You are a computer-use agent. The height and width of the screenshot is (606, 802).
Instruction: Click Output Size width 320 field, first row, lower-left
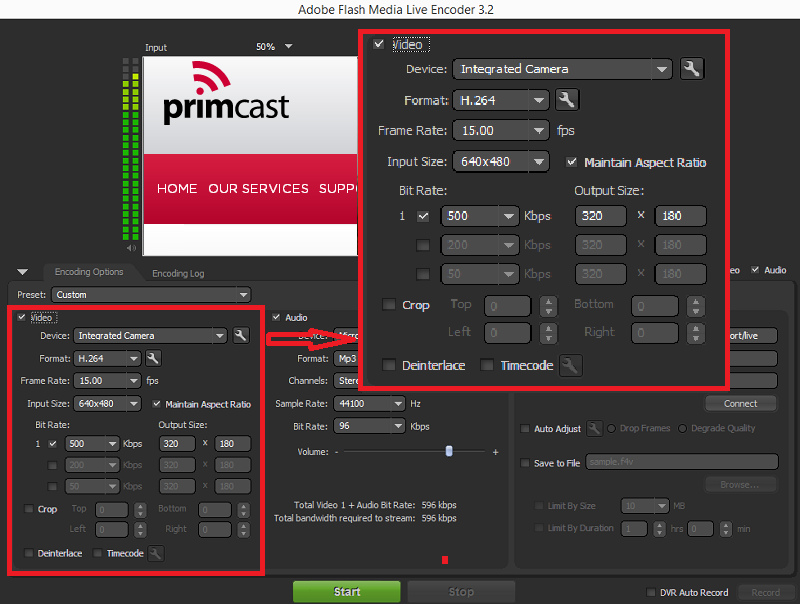point(177,443)
